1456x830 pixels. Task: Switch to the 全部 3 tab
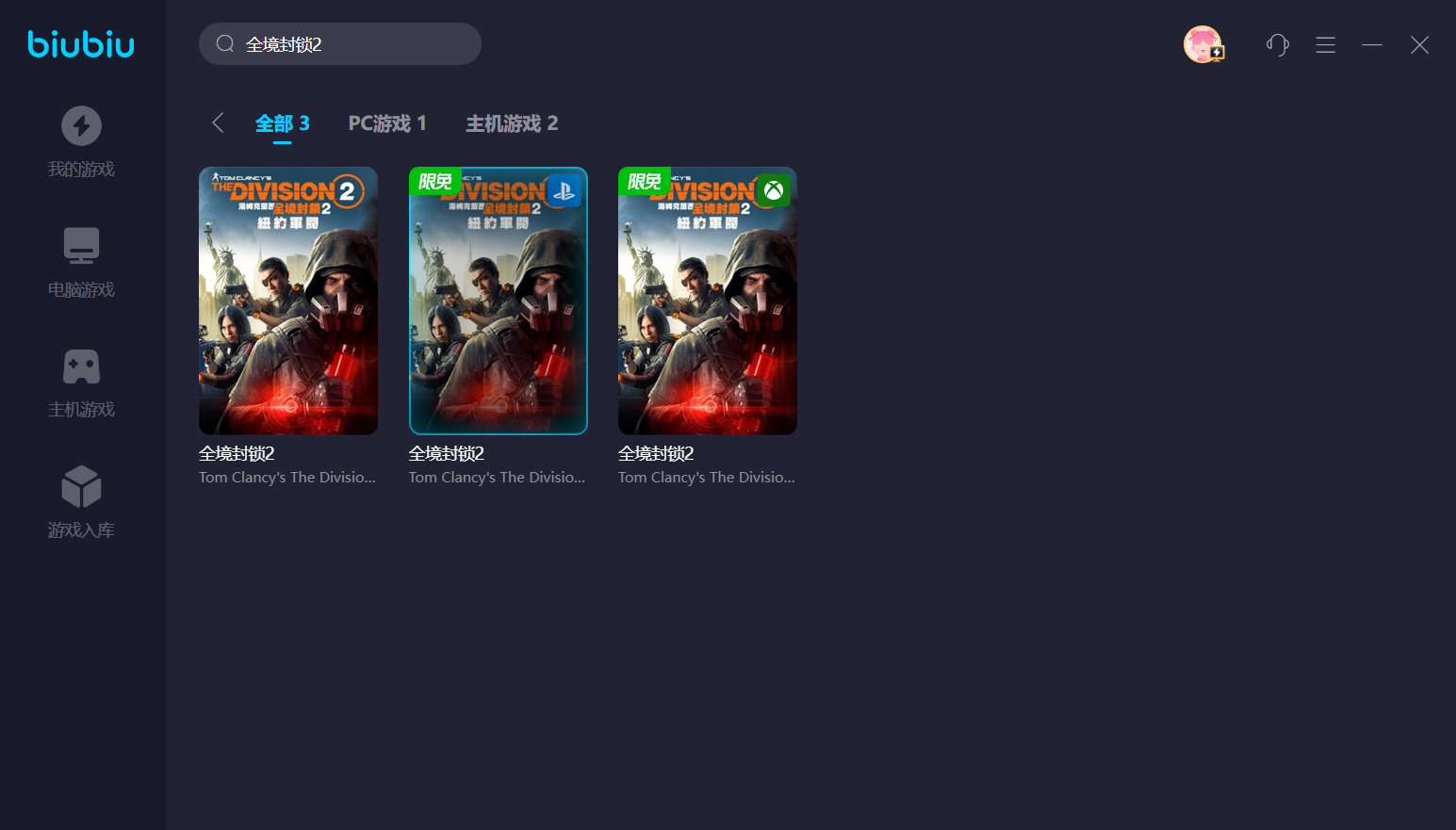pos(282,123)
